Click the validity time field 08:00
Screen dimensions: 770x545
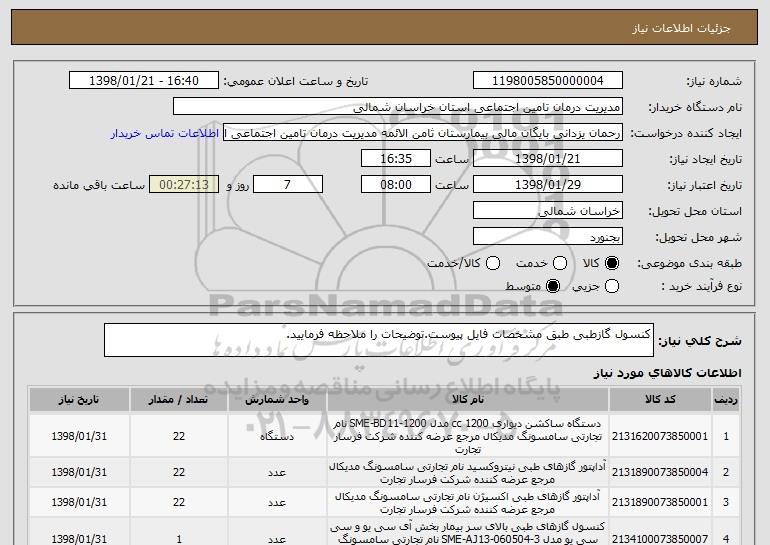coord(396,185)
